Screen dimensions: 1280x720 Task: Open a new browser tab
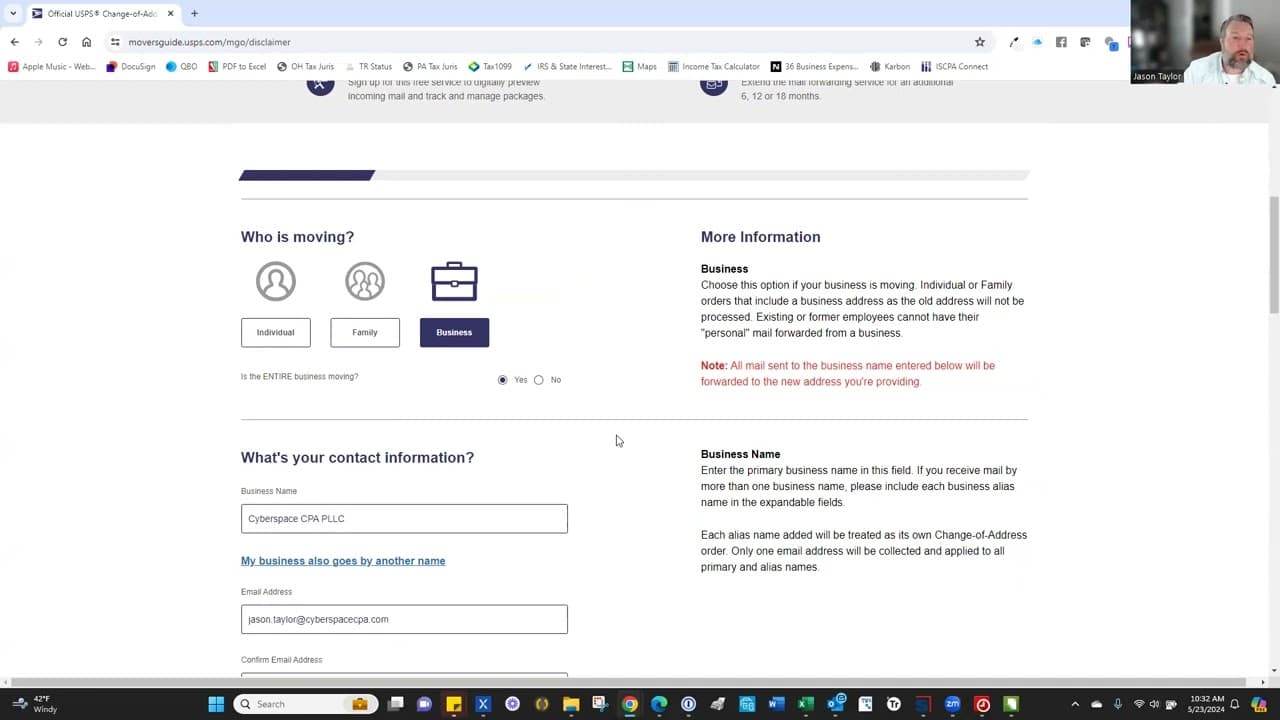pyautogui.click(x=194, y=13)
